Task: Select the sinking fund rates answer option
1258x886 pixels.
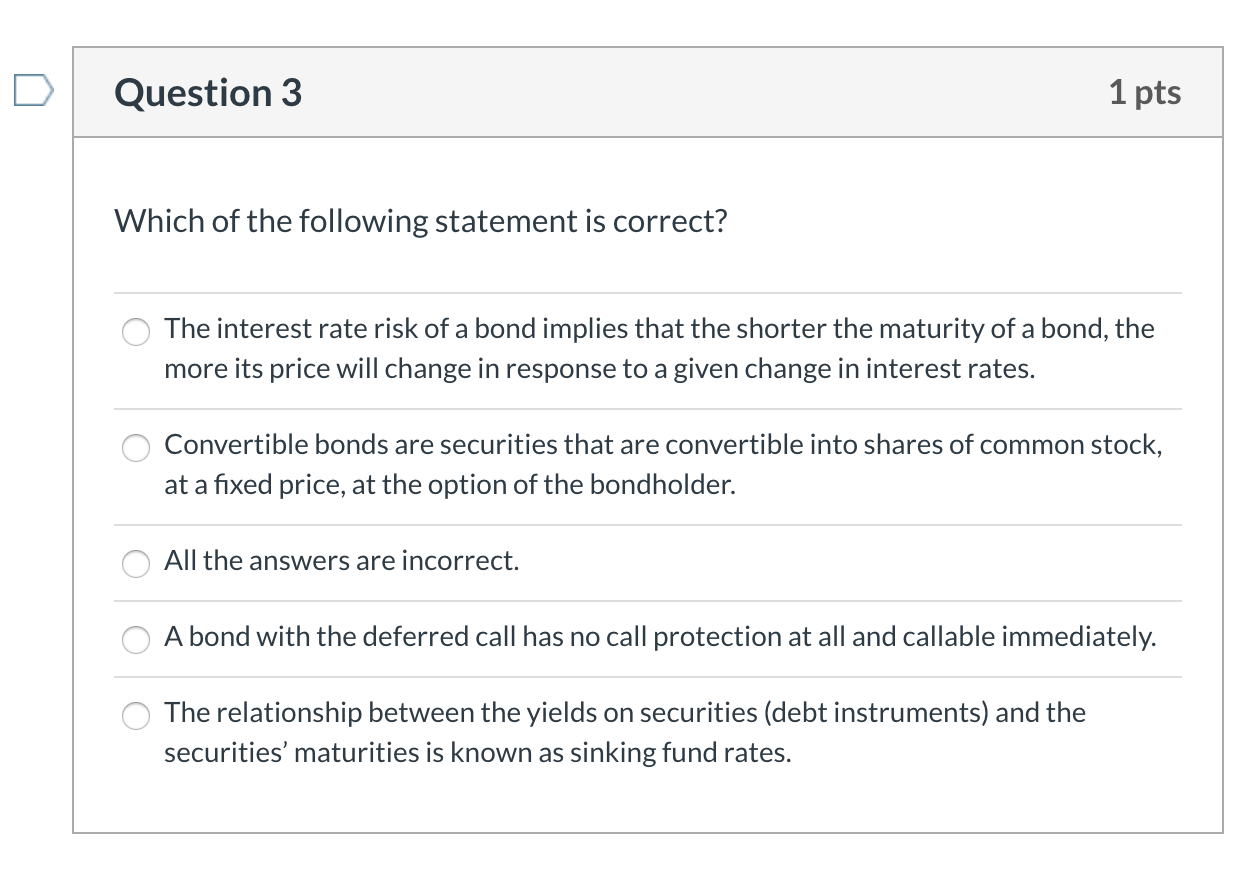Action: [135, 716]
